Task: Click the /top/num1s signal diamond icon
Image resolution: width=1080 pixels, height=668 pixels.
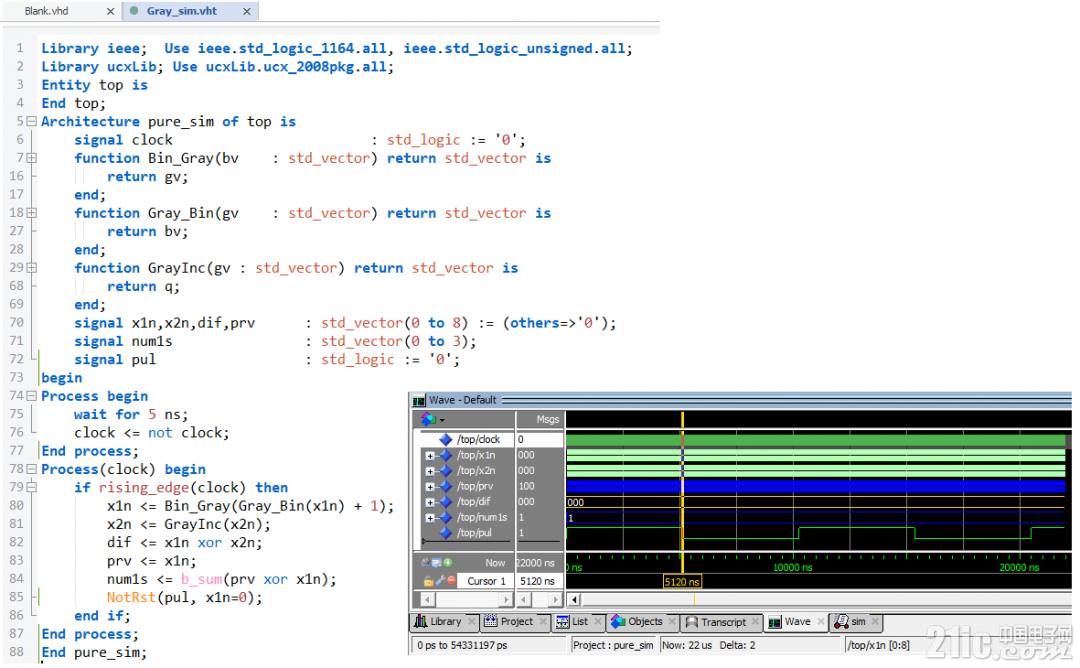Action: (446, 518)
